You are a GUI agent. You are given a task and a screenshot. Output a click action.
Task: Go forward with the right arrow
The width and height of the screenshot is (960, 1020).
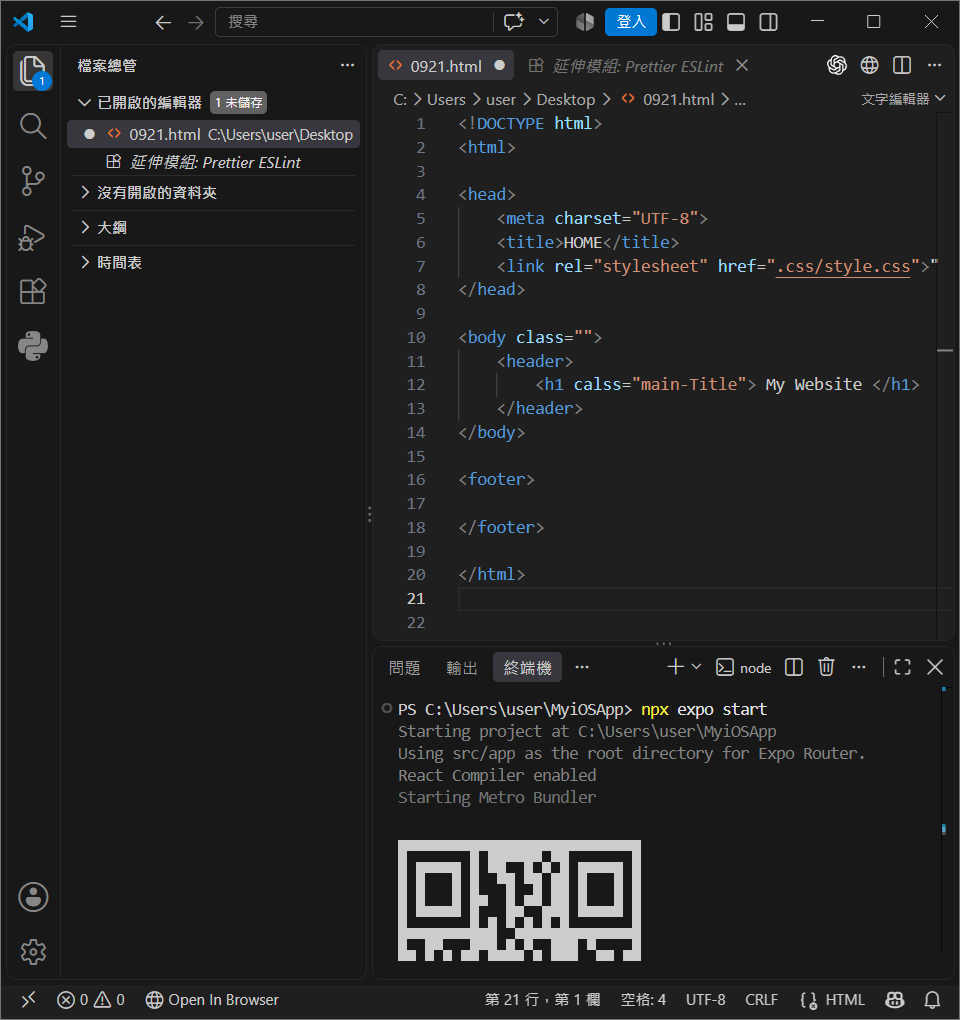click(x=196, y=23)
